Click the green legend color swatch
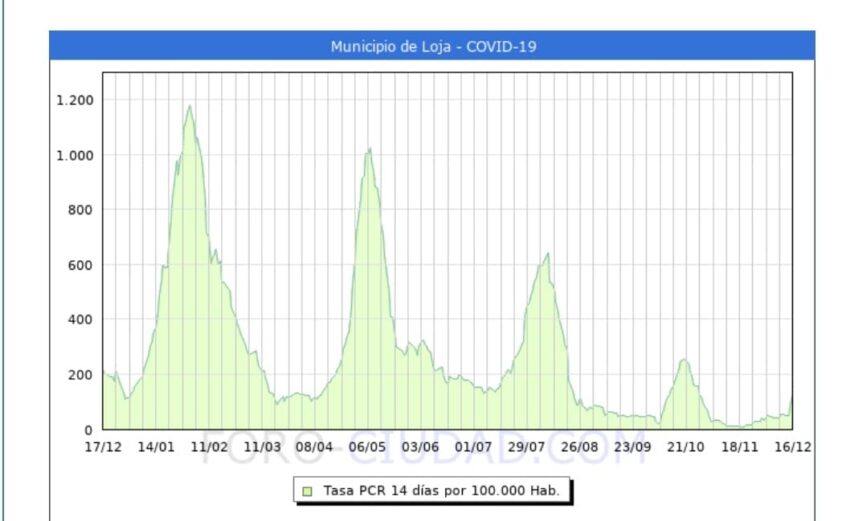Screen dimensions: 842x521 pos(307,491)
